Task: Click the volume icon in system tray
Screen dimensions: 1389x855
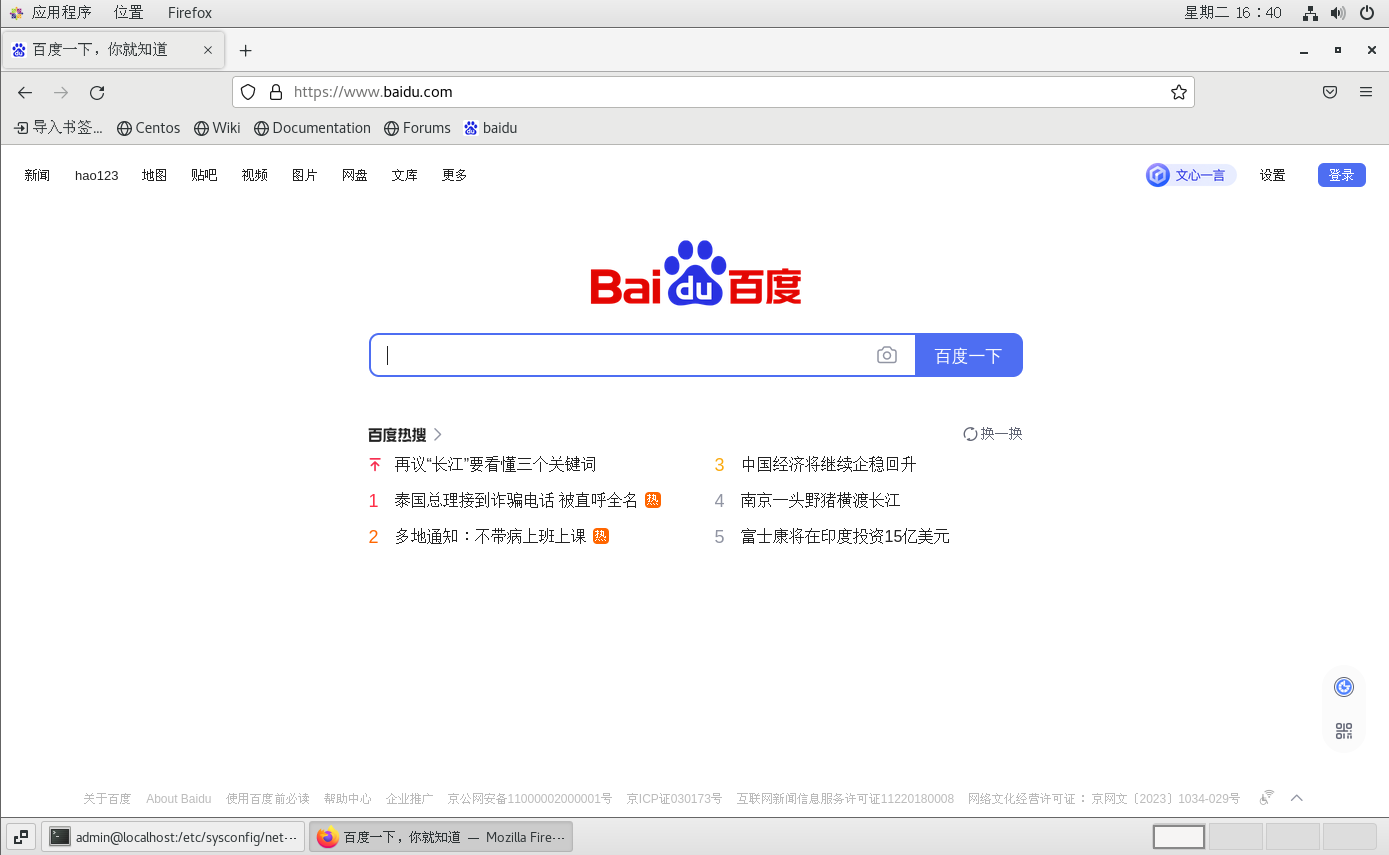Action: (x=1337, y=13)
